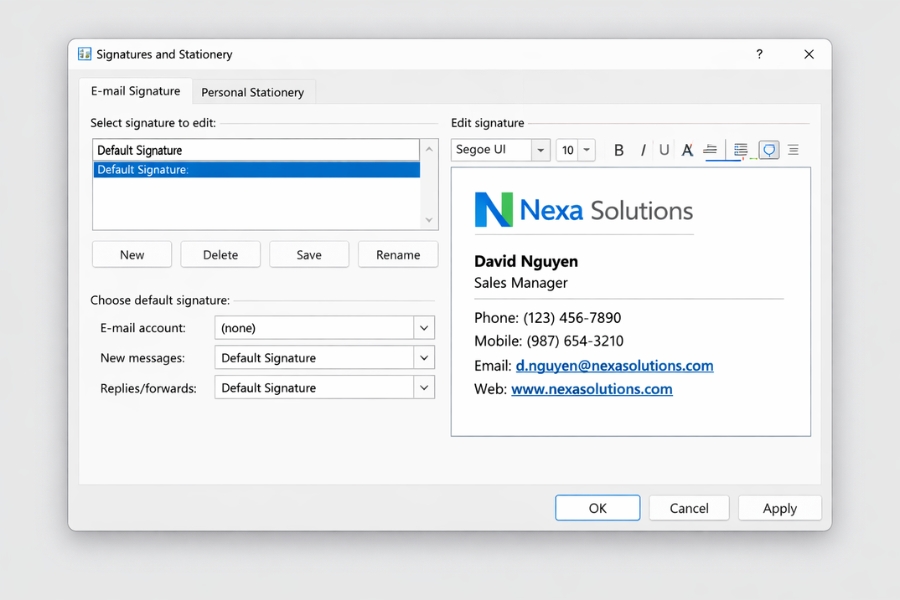Select the business card insert icon
The height and width of the screenshot is (600, 900).
[x=769, y=150]
